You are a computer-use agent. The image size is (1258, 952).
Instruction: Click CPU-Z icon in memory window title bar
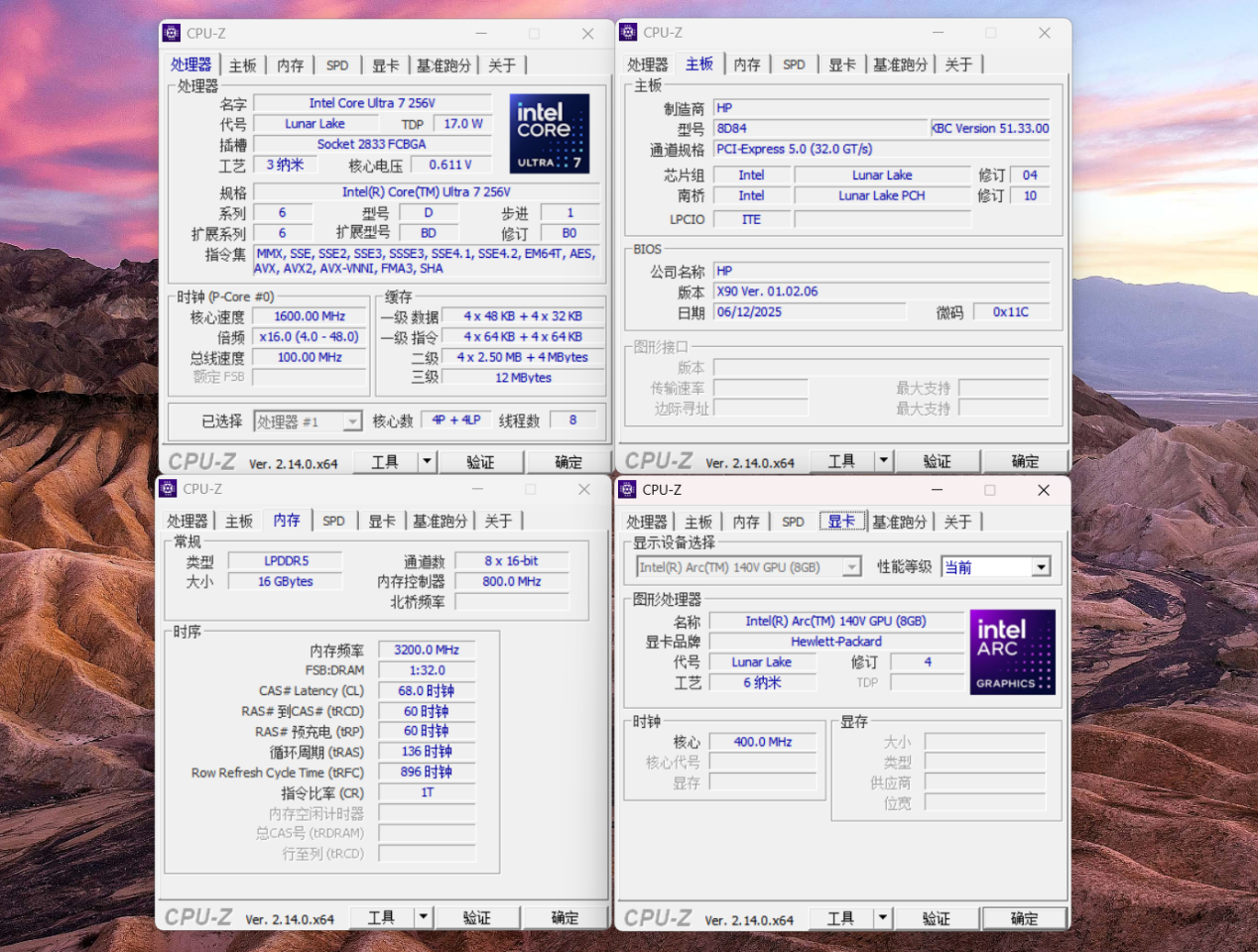(x=168, y=489)
